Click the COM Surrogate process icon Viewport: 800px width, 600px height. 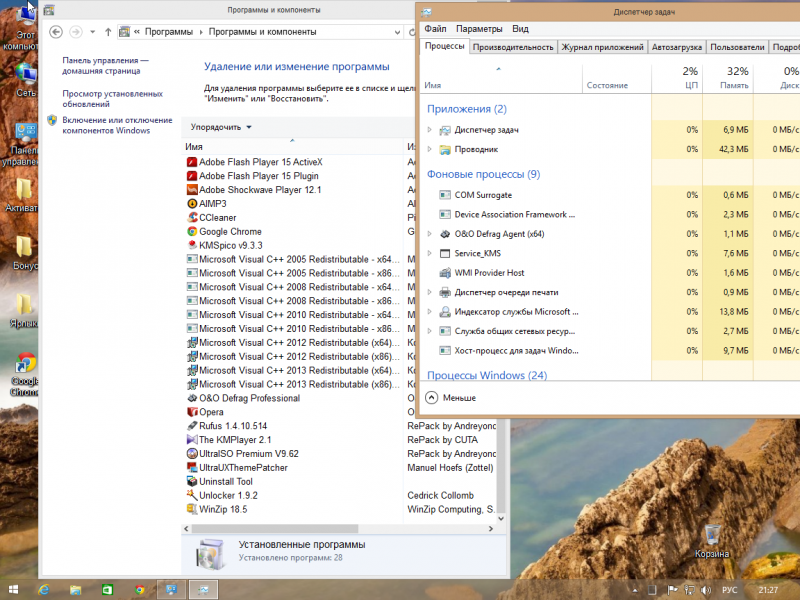pos(445,195)
